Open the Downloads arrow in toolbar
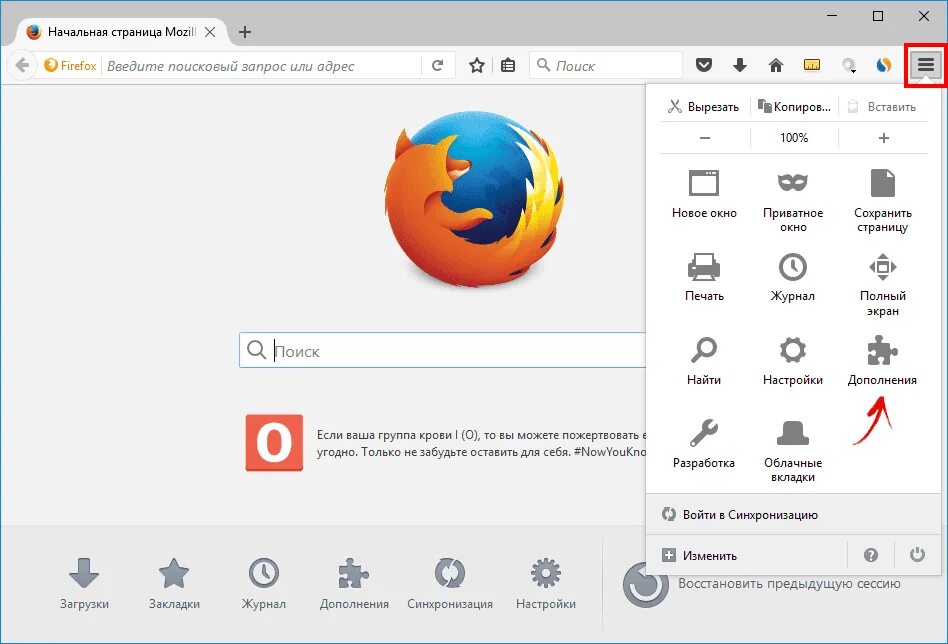Viewport: 948px width, 644px height. point(739,65)
